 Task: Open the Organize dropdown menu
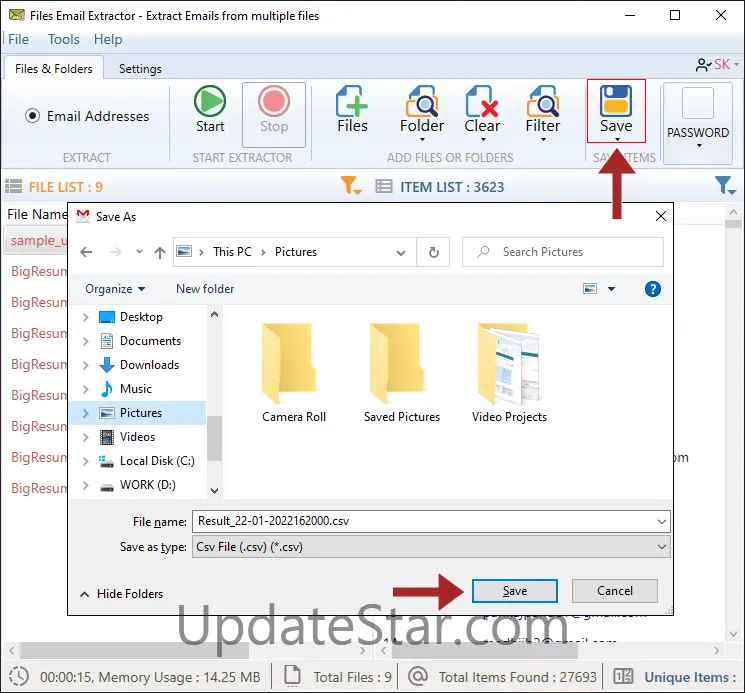[115, 289]
